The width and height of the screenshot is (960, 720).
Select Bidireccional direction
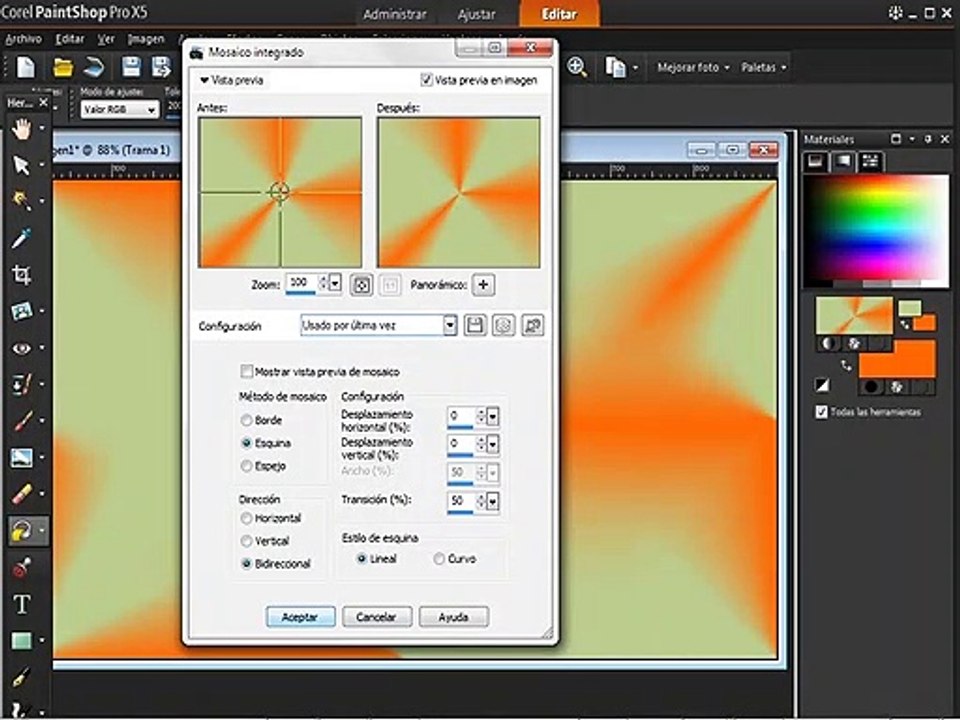click(246, 564)
